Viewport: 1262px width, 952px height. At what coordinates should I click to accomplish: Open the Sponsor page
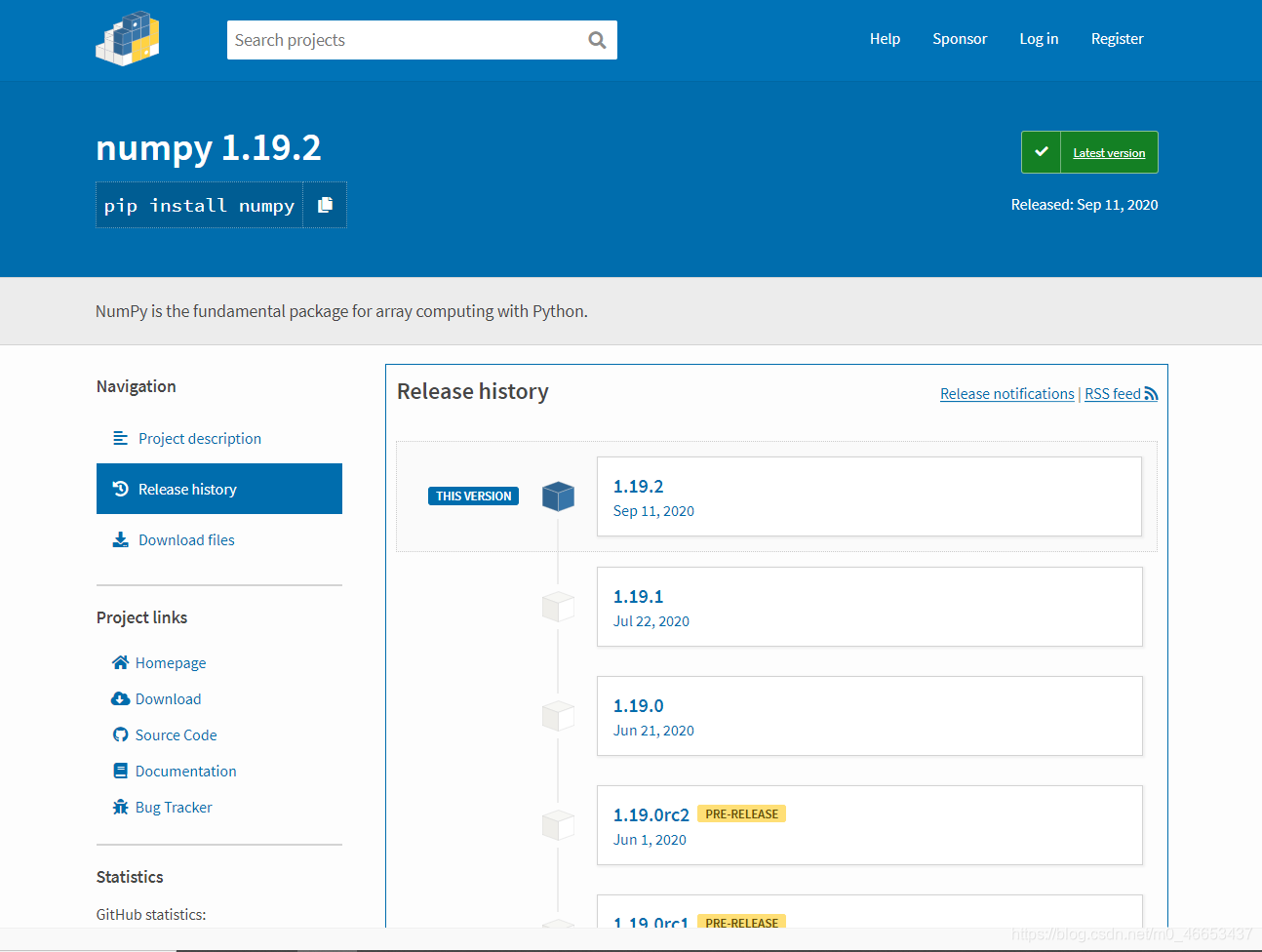tap(960, 39)
